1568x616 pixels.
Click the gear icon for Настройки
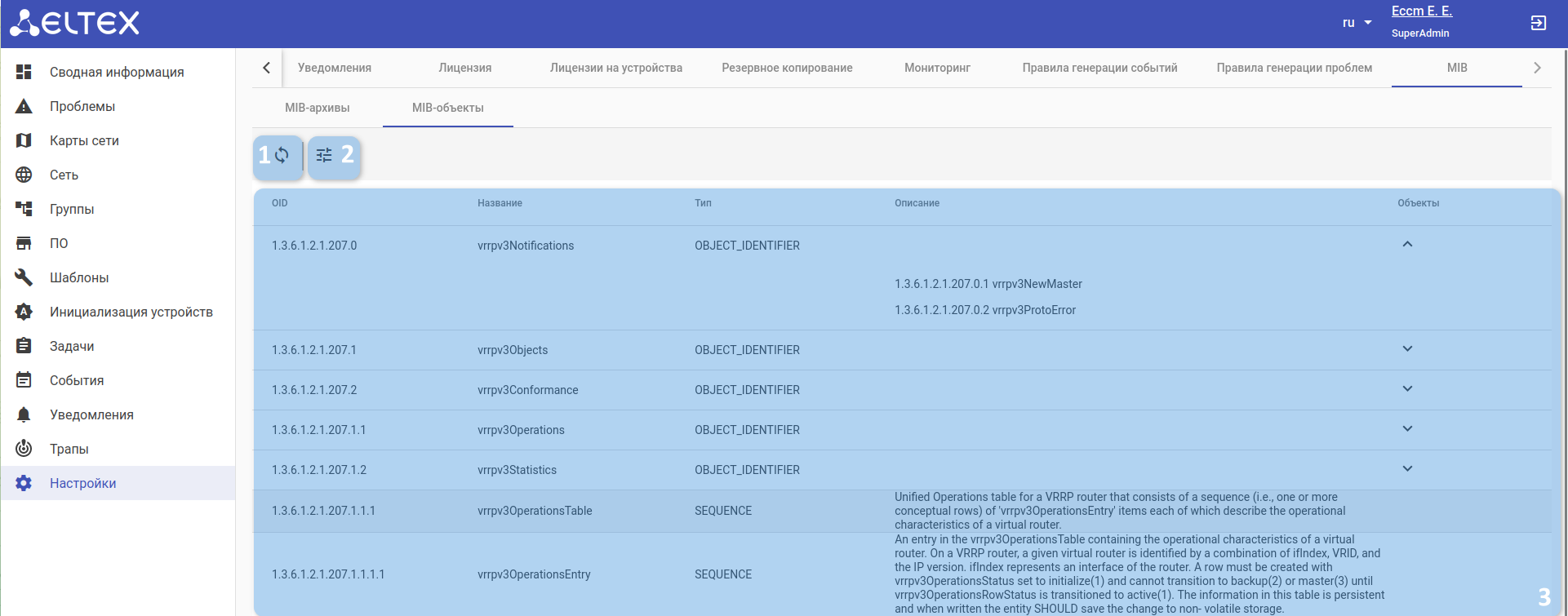pyautogui.click(x=24, y=483)
